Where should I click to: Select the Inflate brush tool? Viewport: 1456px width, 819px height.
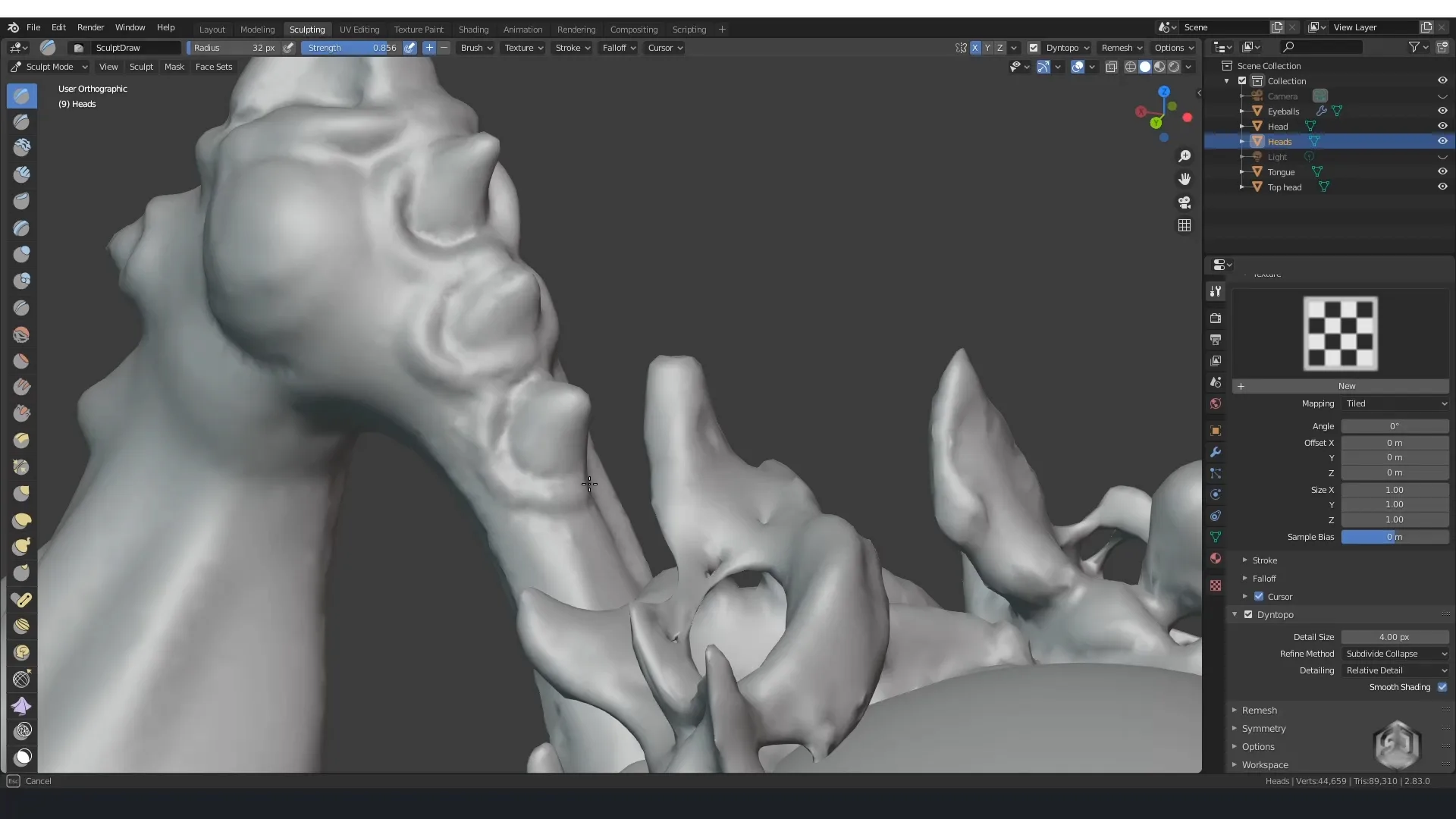point(22,254)
